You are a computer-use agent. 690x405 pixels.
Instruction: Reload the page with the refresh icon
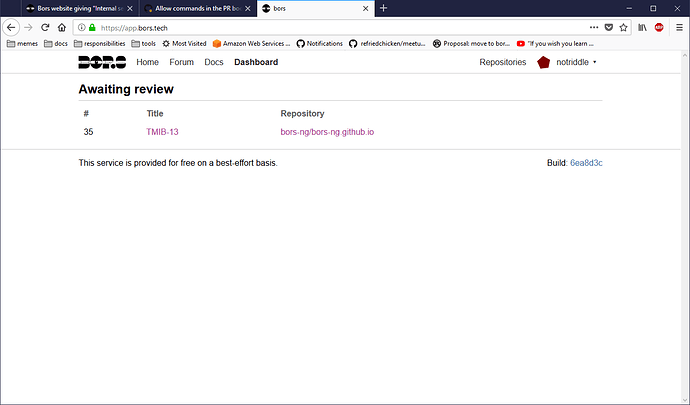click(x=45, y=27)
